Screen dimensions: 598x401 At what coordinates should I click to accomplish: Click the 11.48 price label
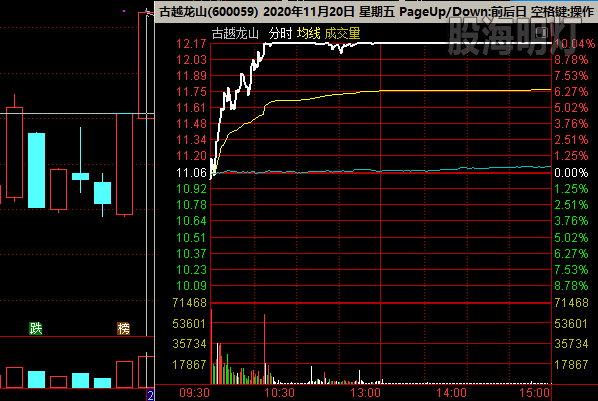191,124
